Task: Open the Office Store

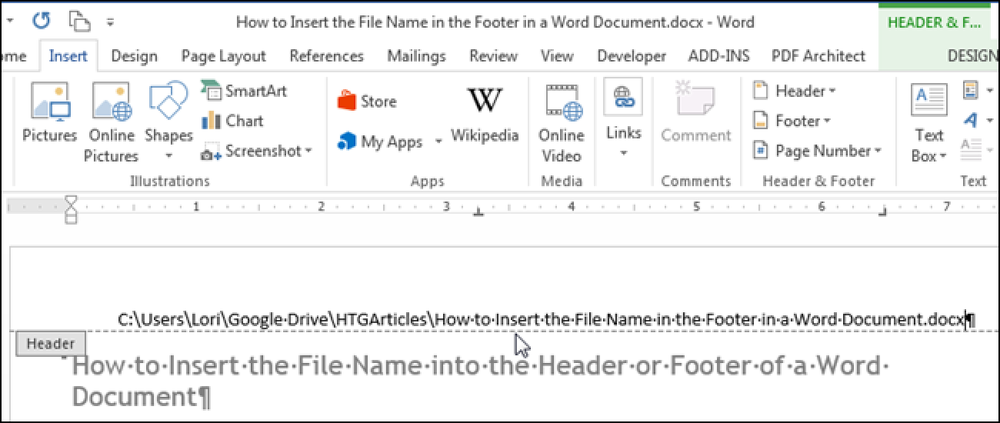Action: coord(367,101)
